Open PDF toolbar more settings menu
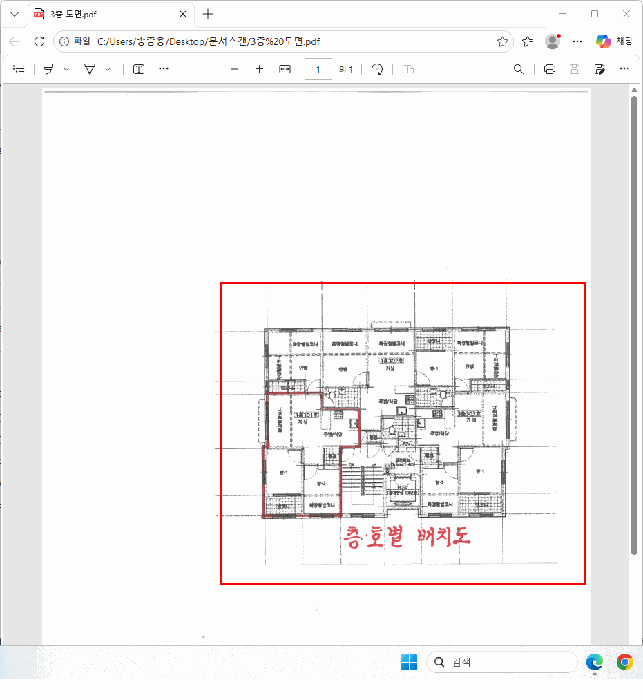Image resolution: width=643 pixels, height=700 pixels. point(624,69)
